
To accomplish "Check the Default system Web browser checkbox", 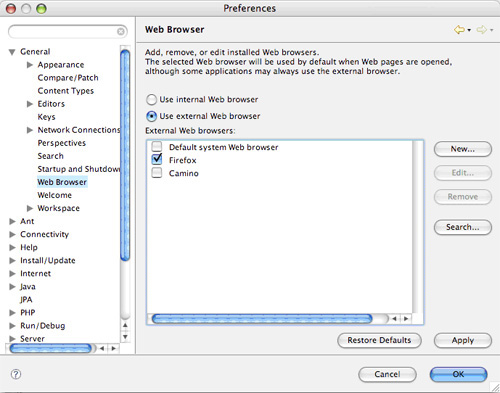I will [x=157, y=146].
